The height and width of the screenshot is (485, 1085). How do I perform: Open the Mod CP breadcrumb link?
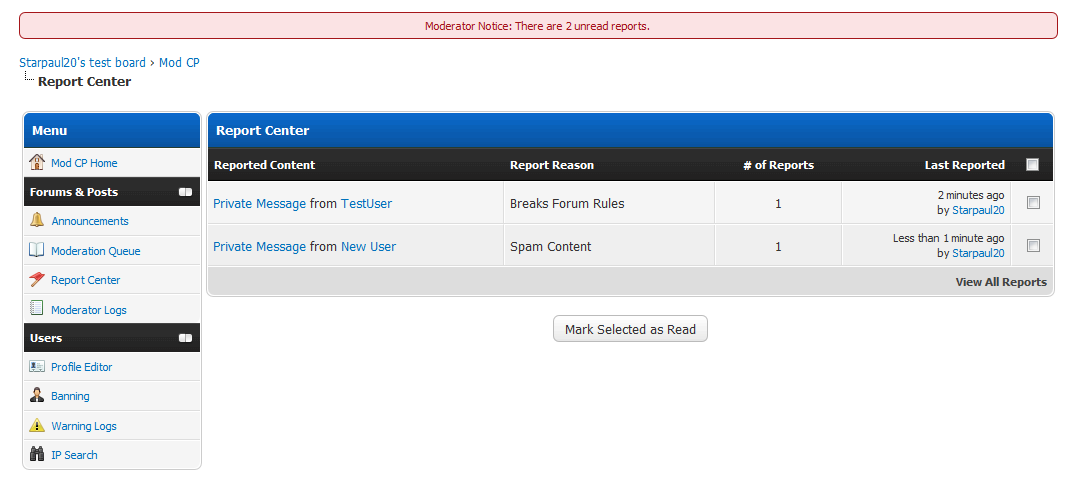coord(179,63)
